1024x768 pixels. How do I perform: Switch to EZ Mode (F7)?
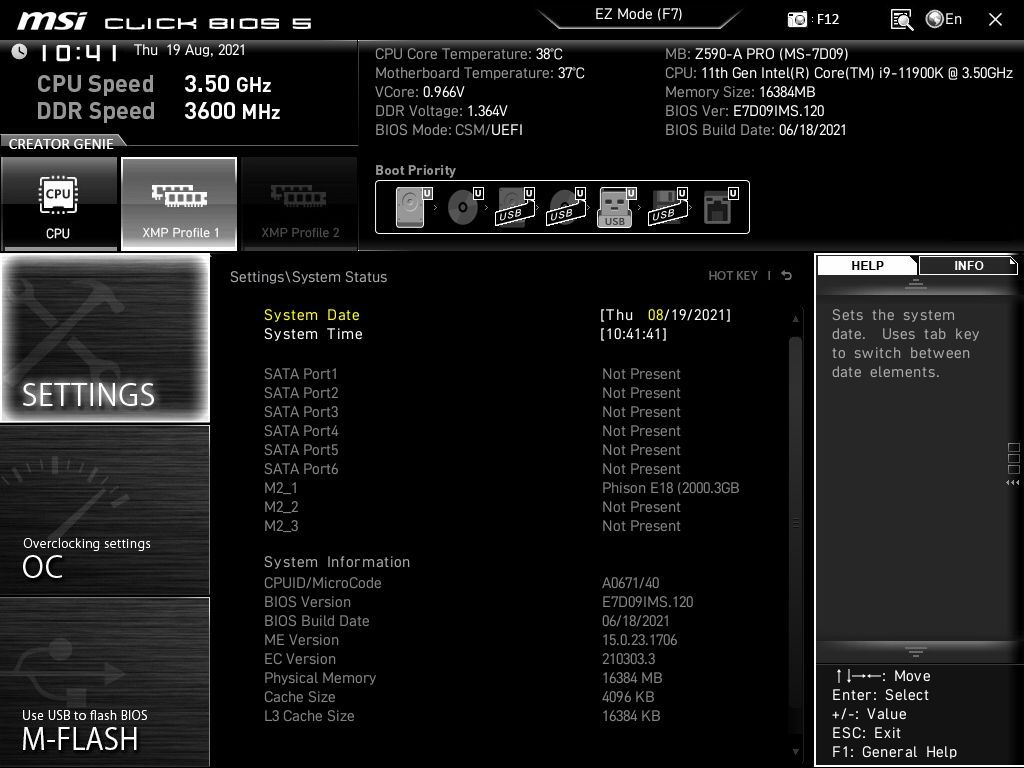tap(639, 14)
